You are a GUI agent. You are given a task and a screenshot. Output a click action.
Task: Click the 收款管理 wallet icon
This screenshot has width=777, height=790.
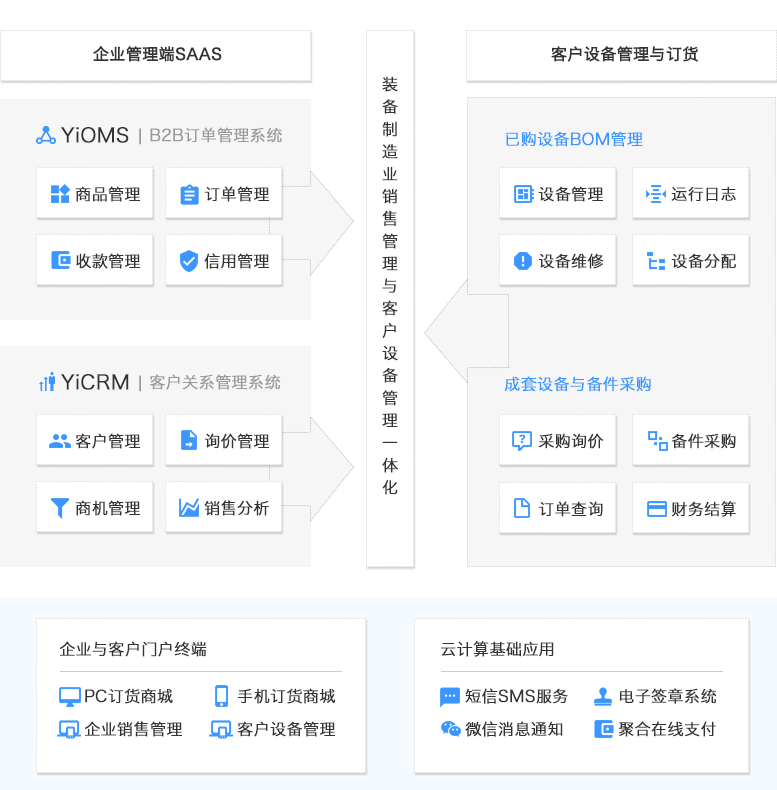[x=60, y=260]
